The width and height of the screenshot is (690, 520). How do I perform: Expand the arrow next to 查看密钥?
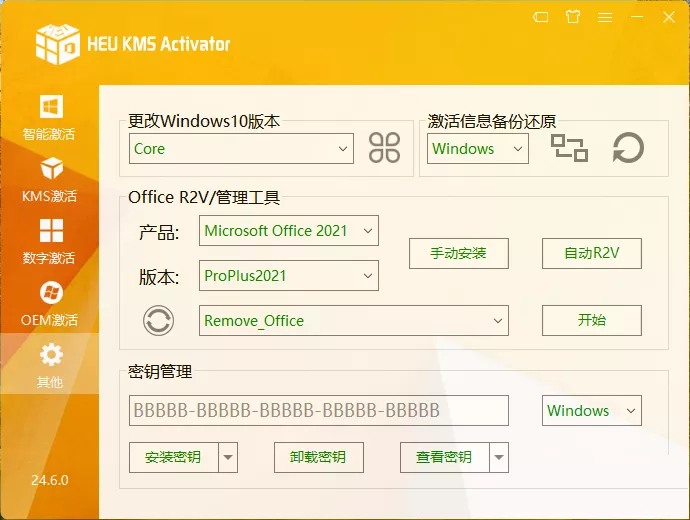click(499, 458)
